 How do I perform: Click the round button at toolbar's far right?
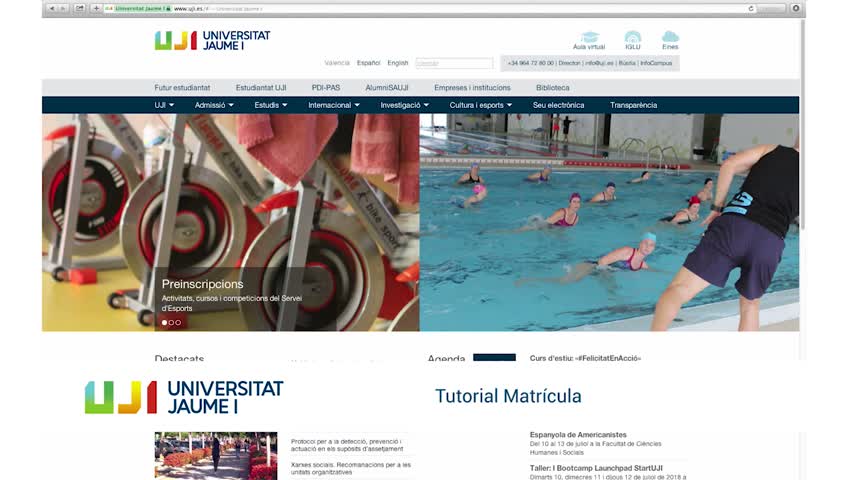pos(796,9)
